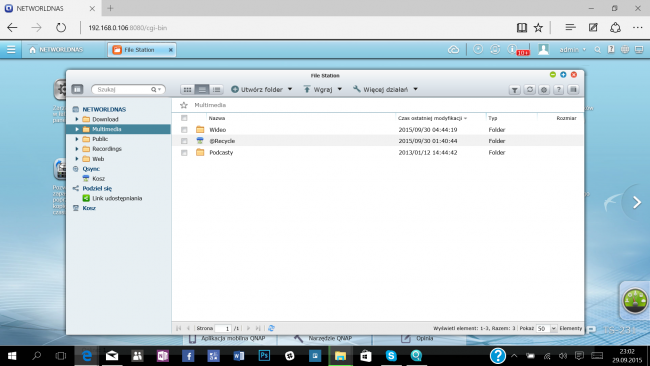
Task: Check the box for Podcasty folder
Action: coord(184,153)
